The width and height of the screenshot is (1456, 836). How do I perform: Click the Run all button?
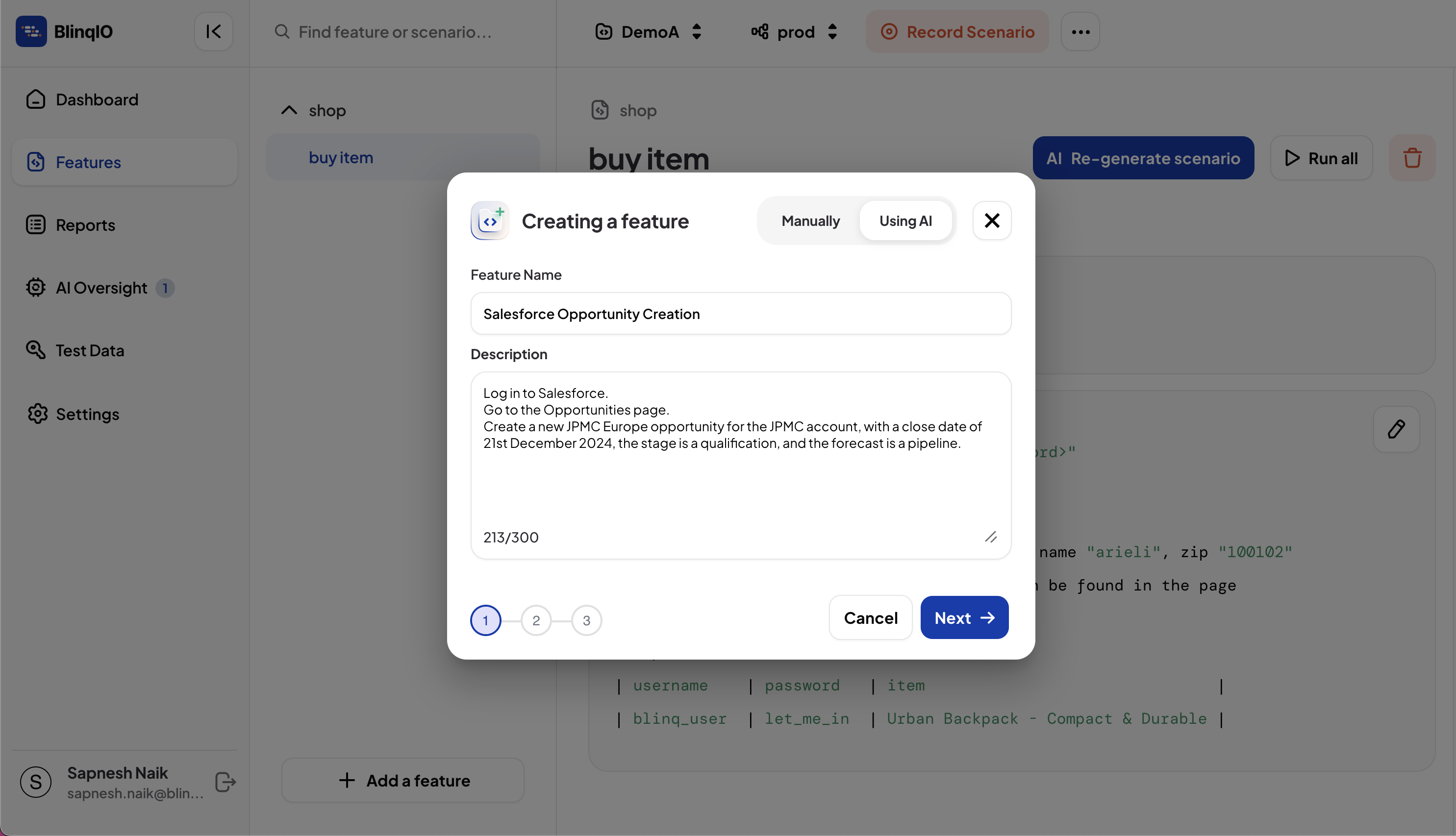pos(1322,158)
